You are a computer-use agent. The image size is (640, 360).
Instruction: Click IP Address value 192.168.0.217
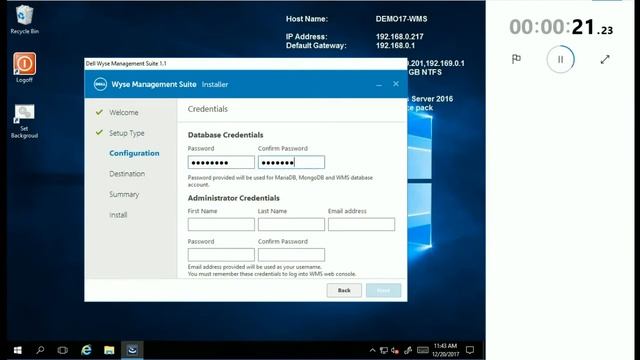[400, 37]
